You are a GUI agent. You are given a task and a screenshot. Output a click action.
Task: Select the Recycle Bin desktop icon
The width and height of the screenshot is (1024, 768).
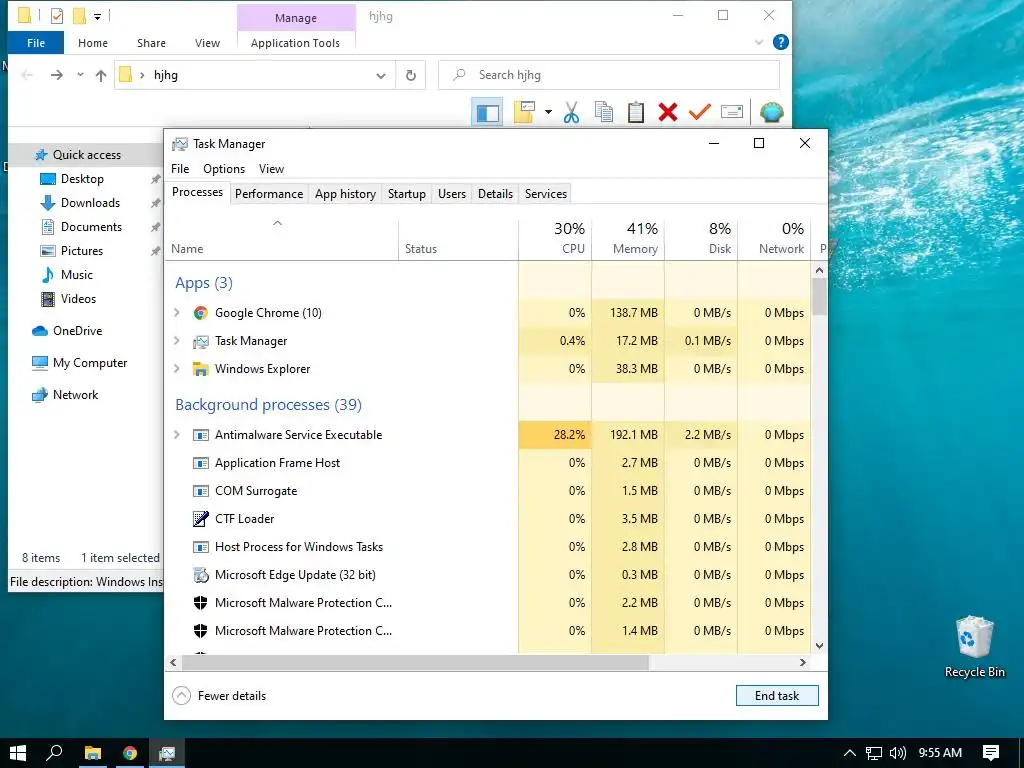(974, 647)
